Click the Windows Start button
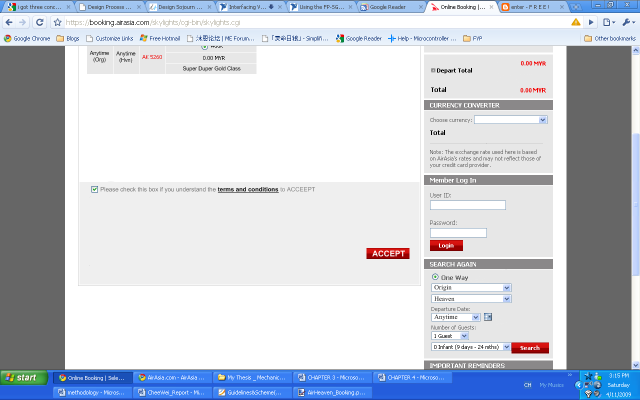 pyautogui.click(x=24, y=378)
